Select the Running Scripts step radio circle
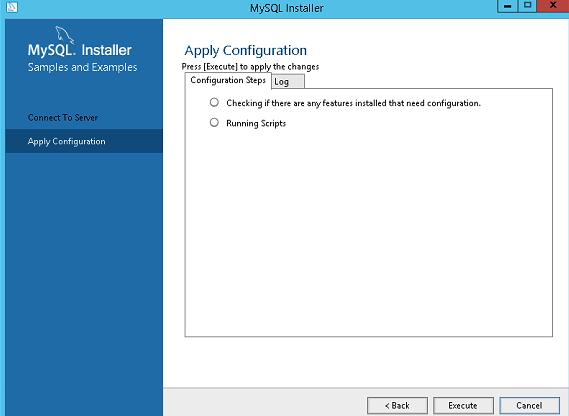The width and height of the screenshot is (569, 416). (214, 122)
